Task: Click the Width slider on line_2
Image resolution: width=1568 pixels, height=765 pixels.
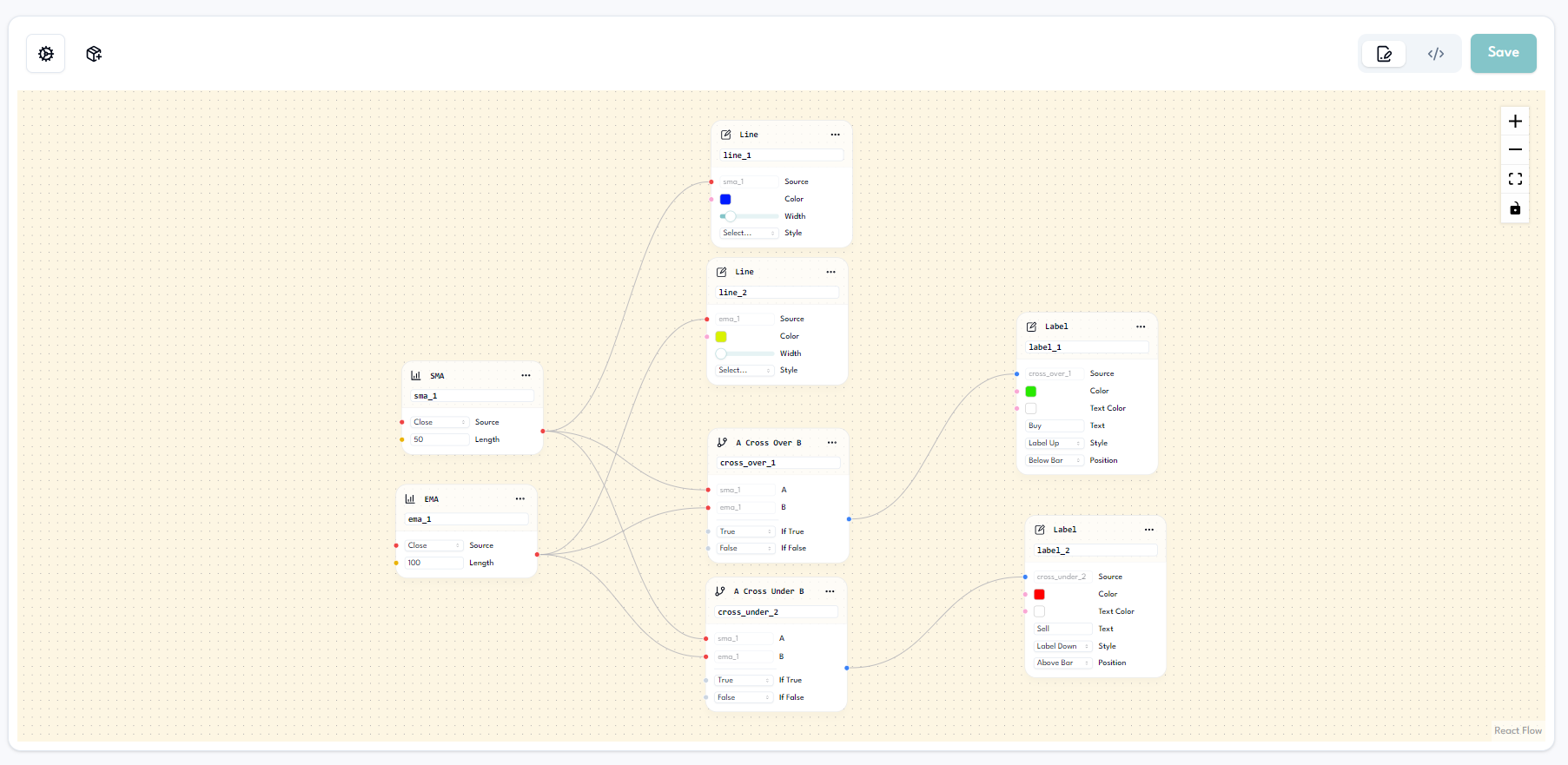Action: [744, 354]
